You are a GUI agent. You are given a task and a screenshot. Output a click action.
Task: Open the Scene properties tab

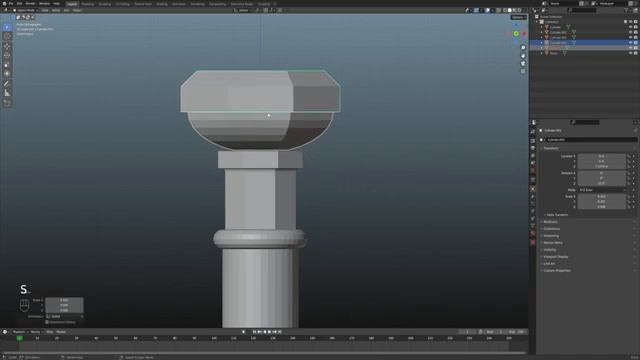click(533, 163)
